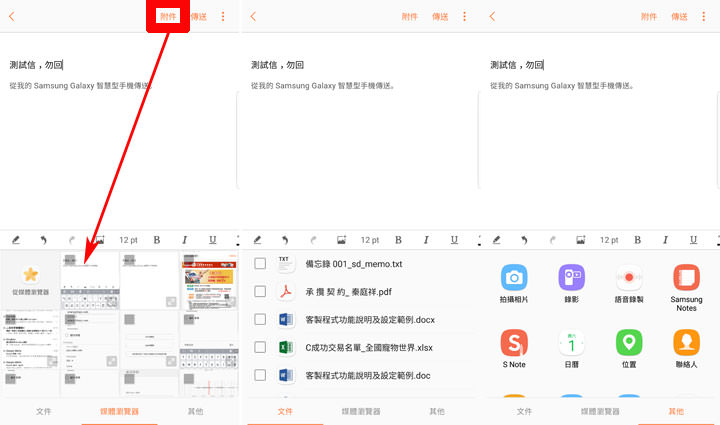Image resolution: width=720 pixels, height=425 pixels.
Task: Select the 語音錄製 voice recording icon
Action: click(628, 277)
